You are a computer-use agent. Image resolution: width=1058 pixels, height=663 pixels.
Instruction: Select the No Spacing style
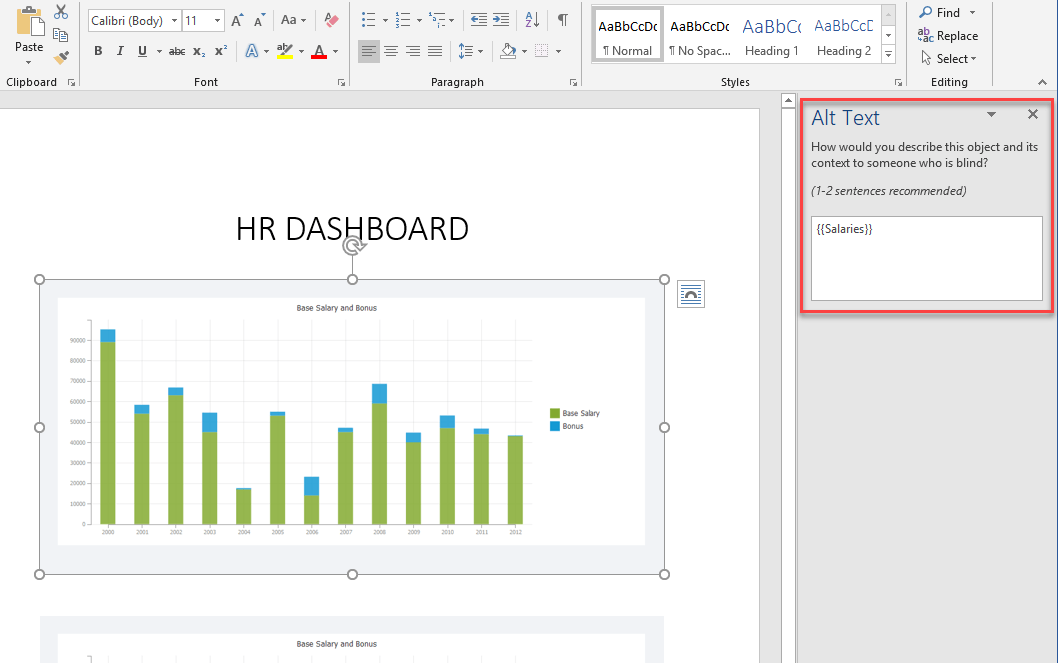pyautogui.click(x=699, y=35)
